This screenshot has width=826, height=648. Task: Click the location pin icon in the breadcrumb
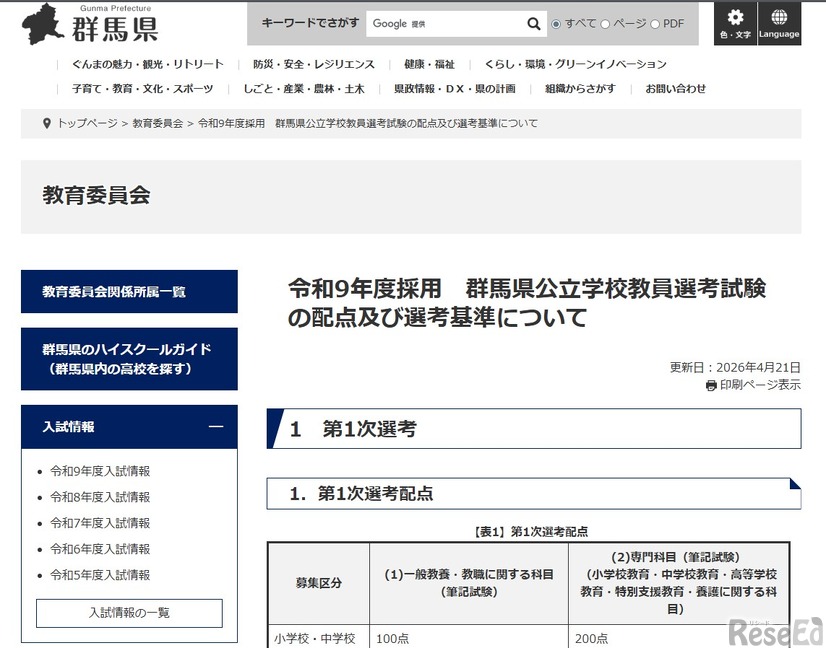[x=47, y=123]
